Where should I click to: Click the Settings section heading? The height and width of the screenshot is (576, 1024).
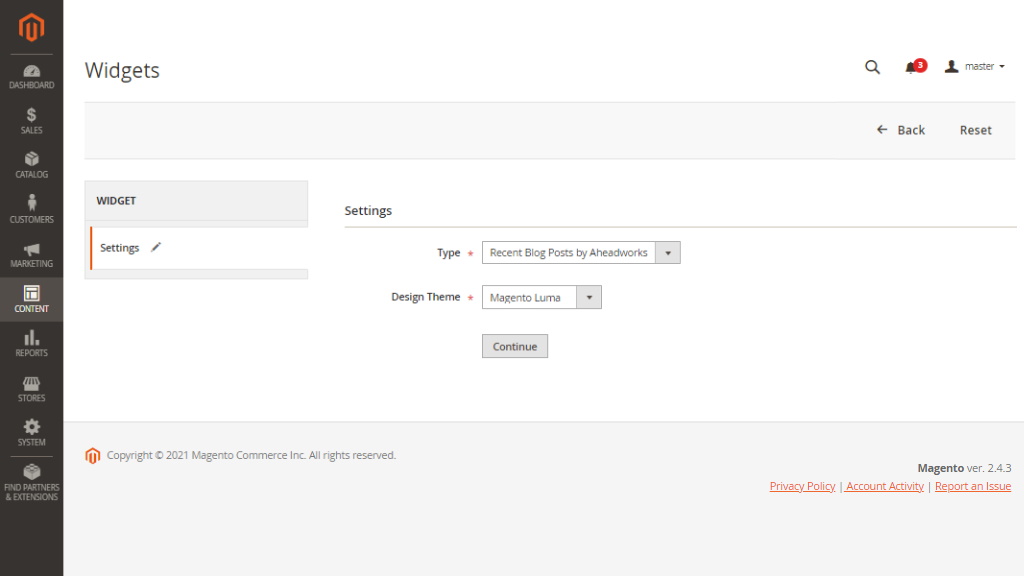368,210
